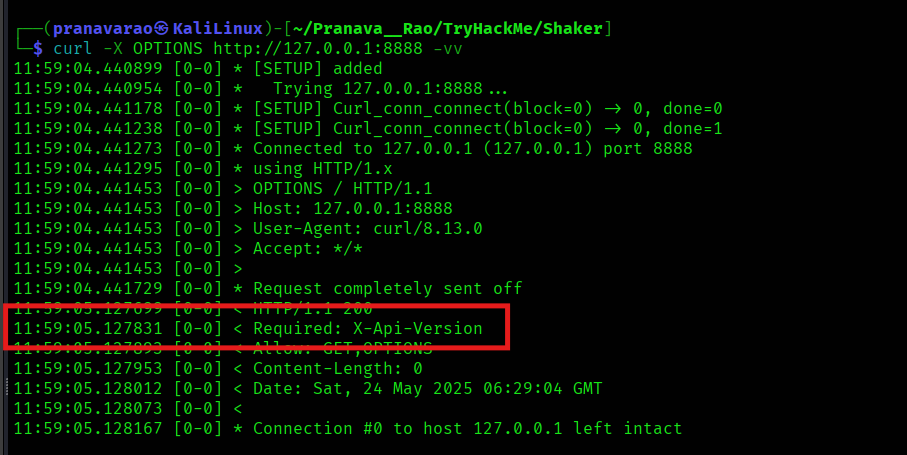Click the 'Connection #0 to host' left intact line
The image size is (907, 455).
pos(467,428)
